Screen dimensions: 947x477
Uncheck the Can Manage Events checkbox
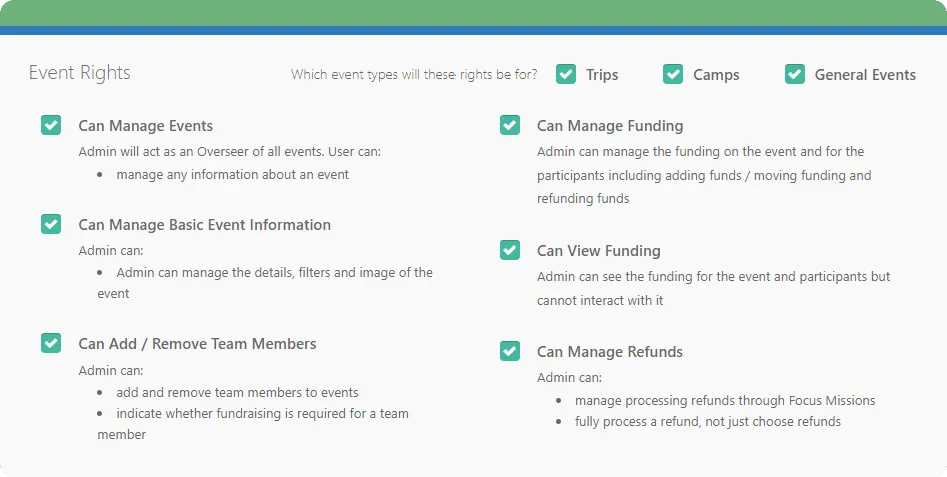point(51,125)
